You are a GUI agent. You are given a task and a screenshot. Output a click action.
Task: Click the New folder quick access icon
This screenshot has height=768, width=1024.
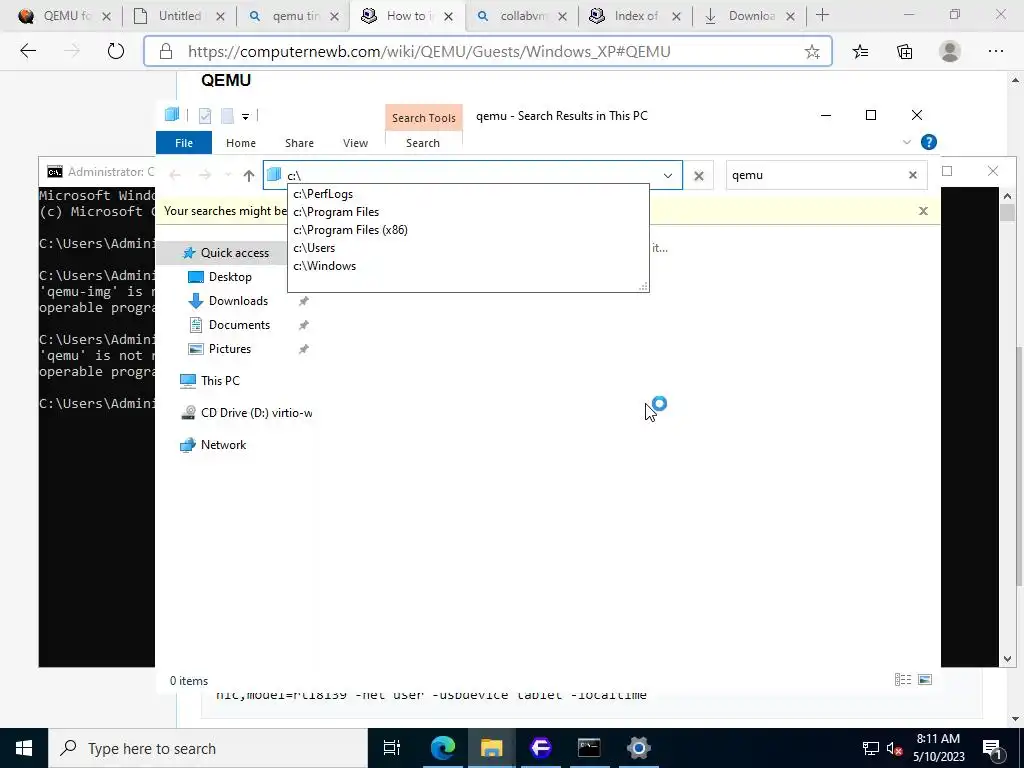point(227,116)
